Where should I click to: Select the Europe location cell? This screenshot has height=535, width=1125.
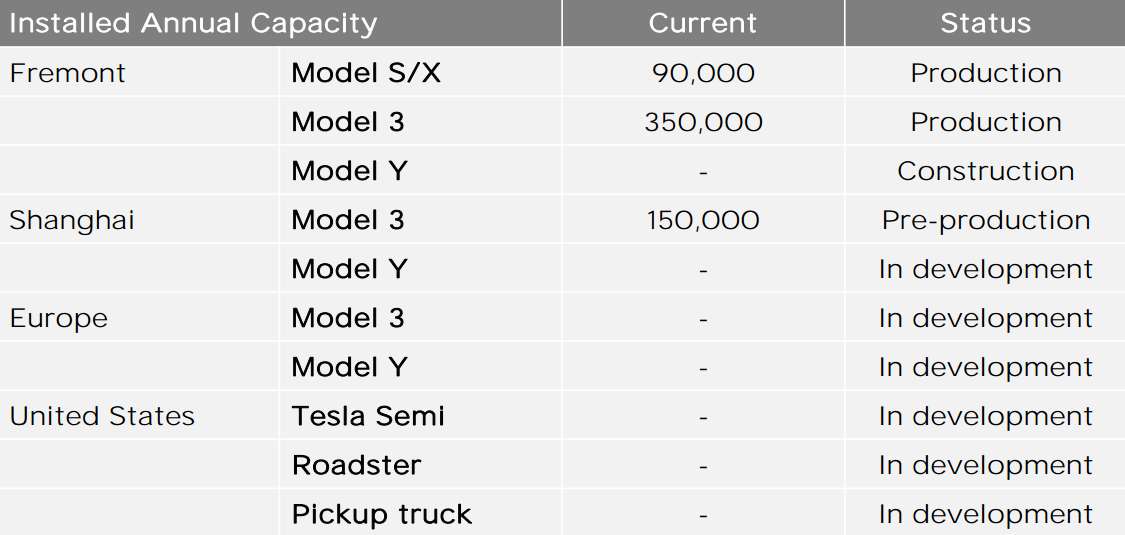[59, 318]
